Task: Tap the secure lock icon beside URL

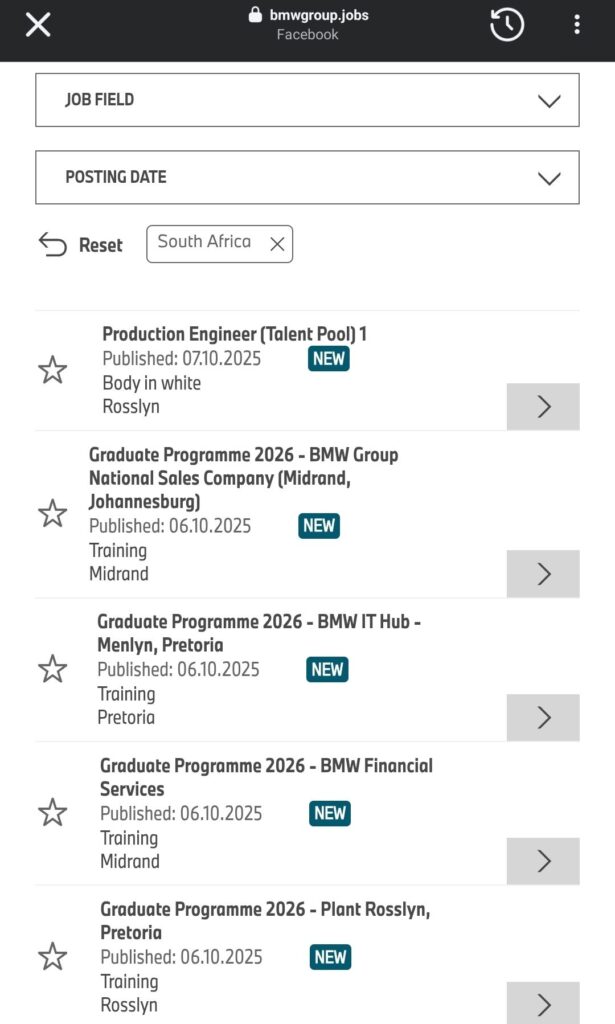Action: pyautogui.click(x=255, y=15)
